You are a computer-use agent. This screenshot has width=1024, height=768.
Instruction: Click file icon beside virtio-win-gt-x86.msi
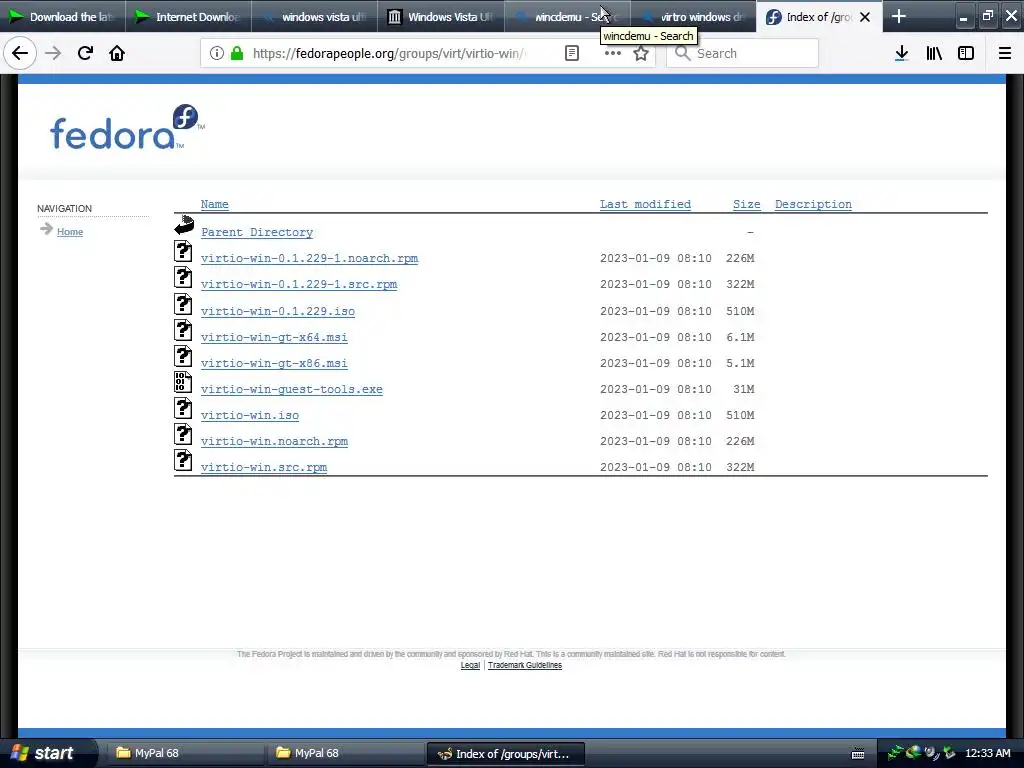(x=184, y=356)
